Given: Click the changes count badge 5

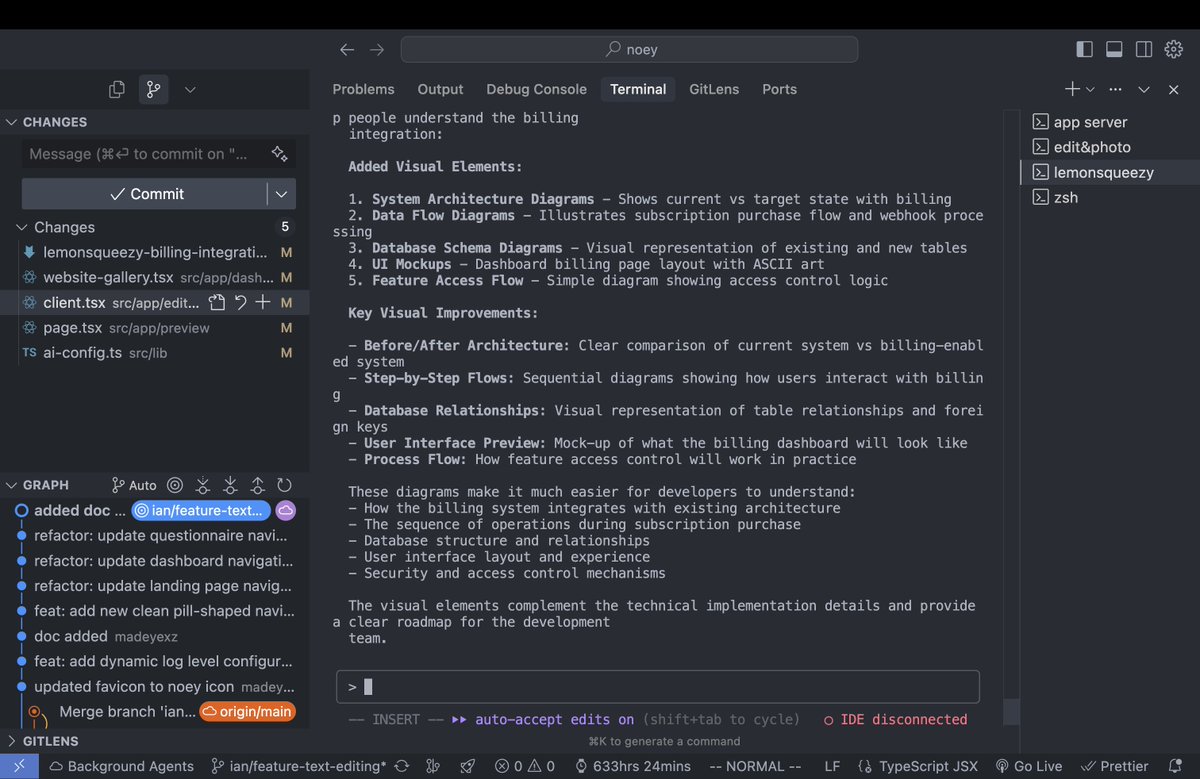Looking at the screenshot, I should click(285, 227).
